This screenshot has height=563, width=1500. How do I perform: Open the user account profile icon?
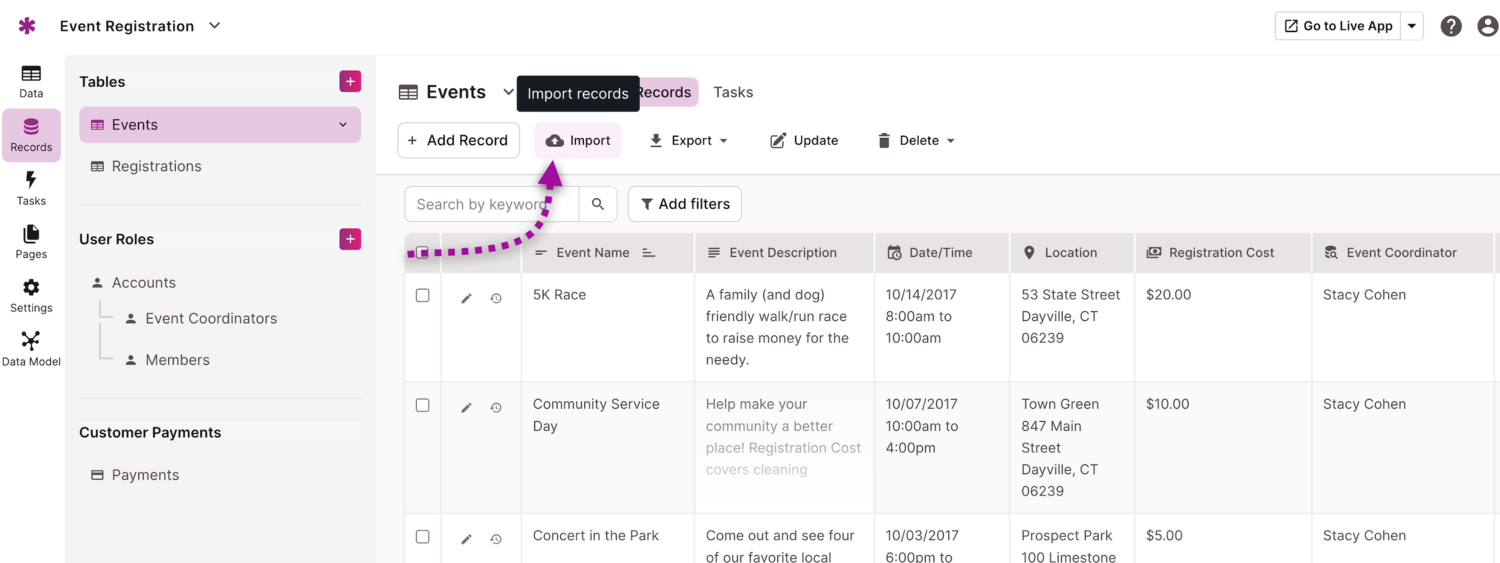(1488, 26)
